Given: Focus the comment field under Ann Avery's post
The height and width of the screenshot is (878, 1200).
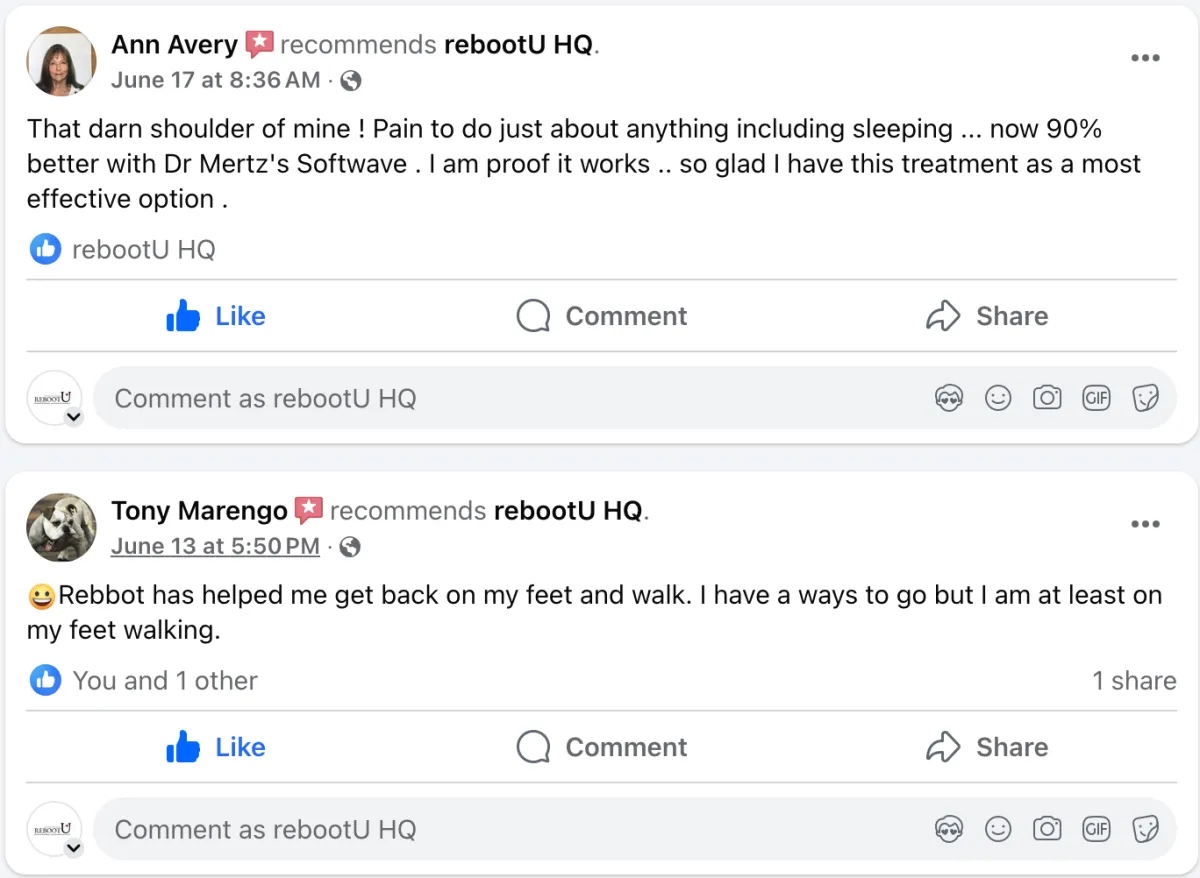Looking at the screenshot, I should click(x=635, y=398).
